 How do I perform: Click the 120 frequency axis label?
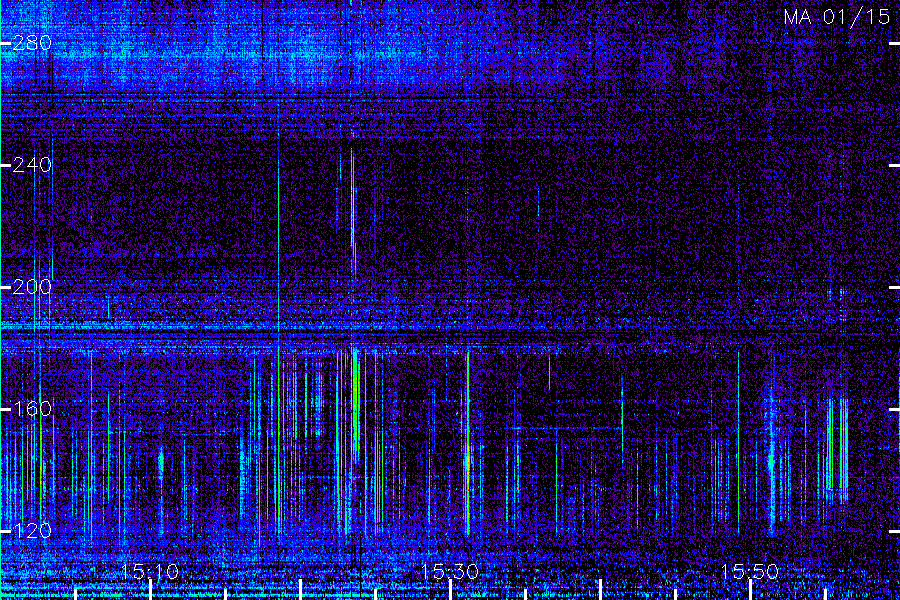[x=32, y=530]
